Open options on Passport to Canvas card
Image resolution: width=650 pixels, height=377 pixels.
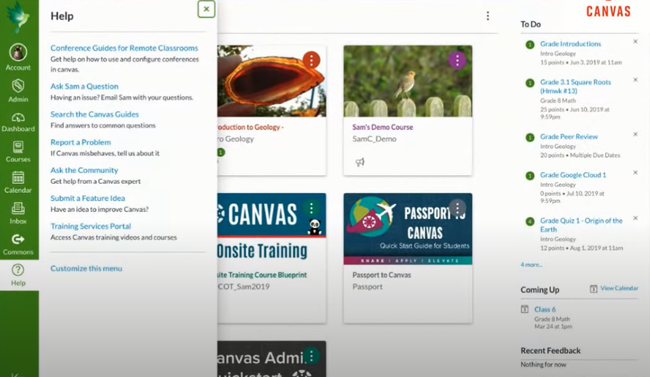click(x=457, y=208)
